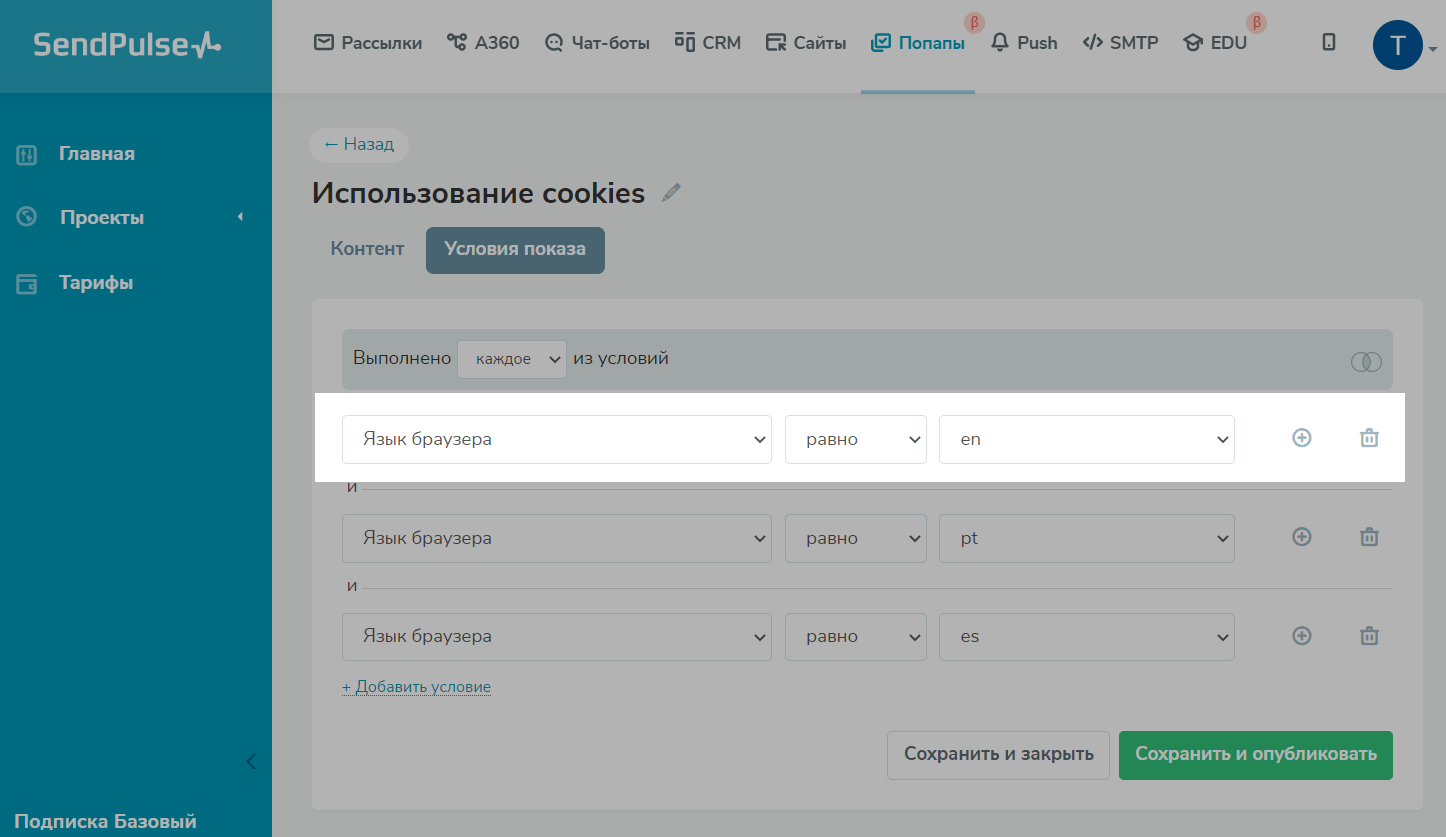Click the mobile device icon in header
Screen dimensions: 1446x837
[x=1328, y=43]
